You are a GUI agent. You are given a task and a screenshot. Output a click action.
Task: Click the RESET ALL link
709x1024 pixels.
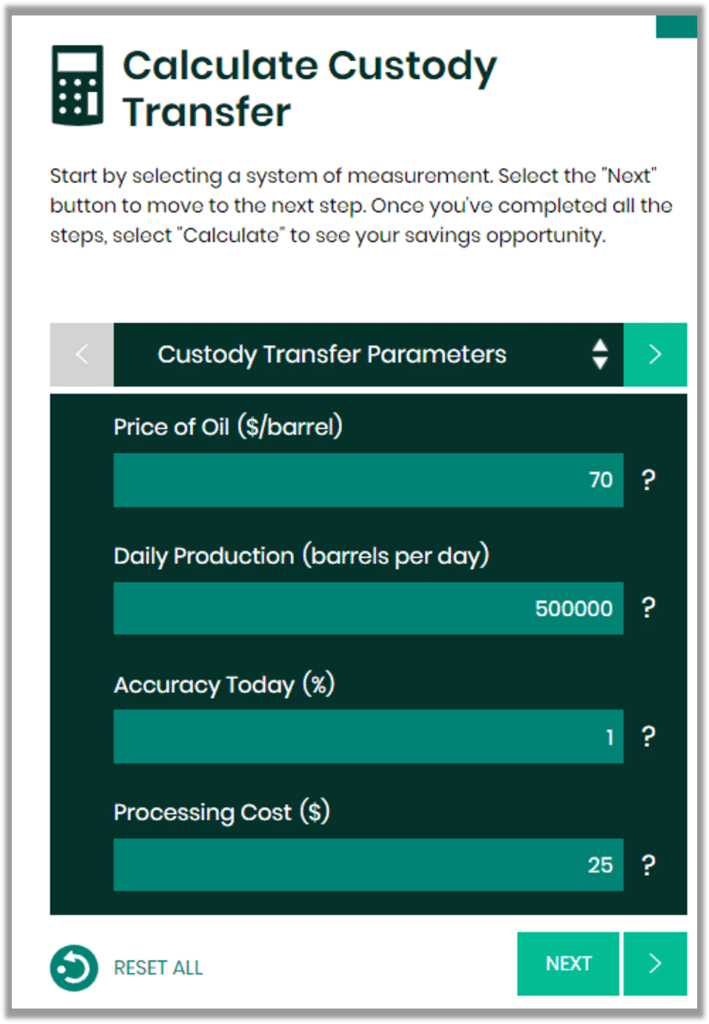[x=158, y=968]
